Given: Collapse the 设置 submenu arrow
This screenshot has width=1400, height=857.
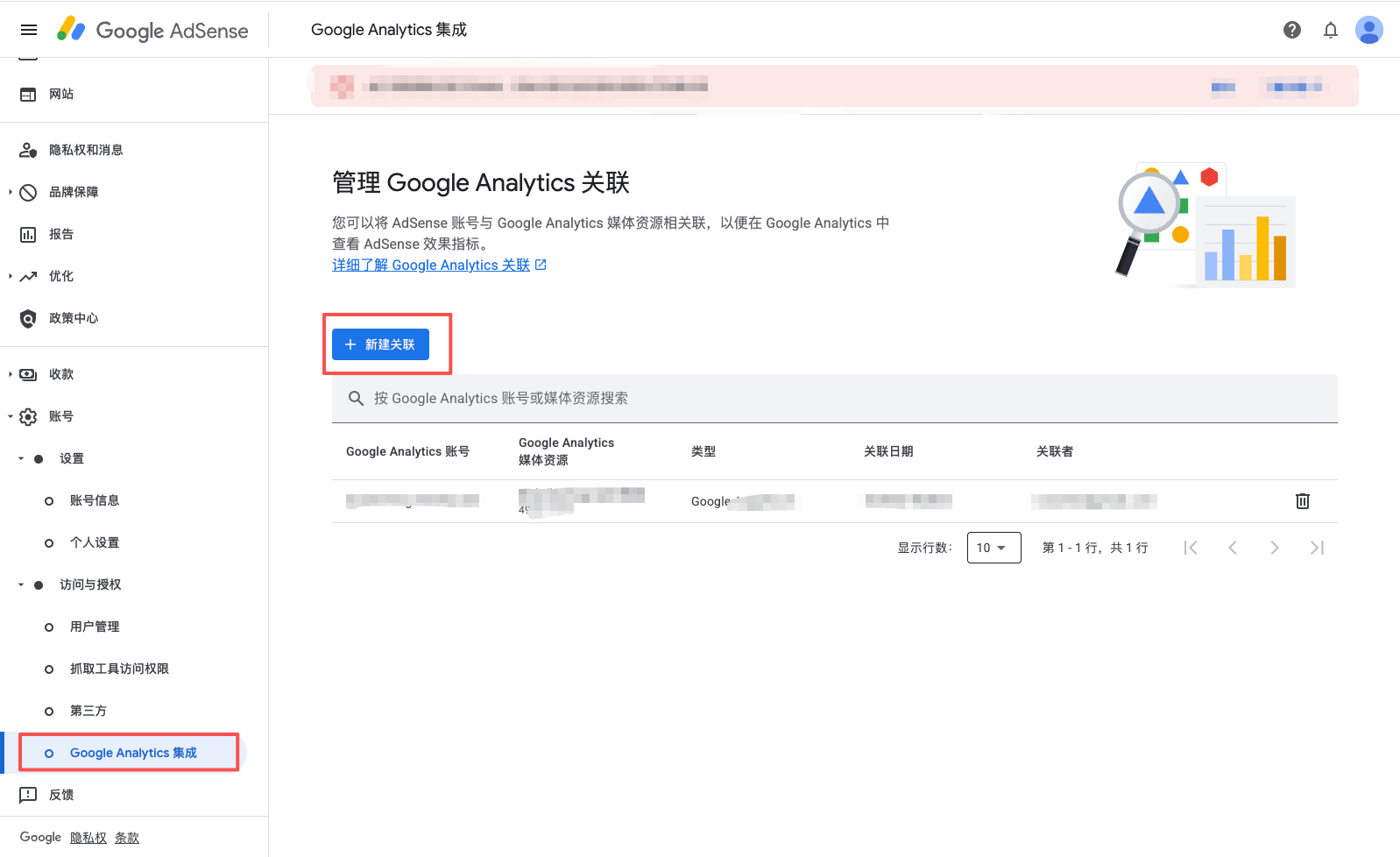Looking at the screenshot, I should tap(21, 458).
